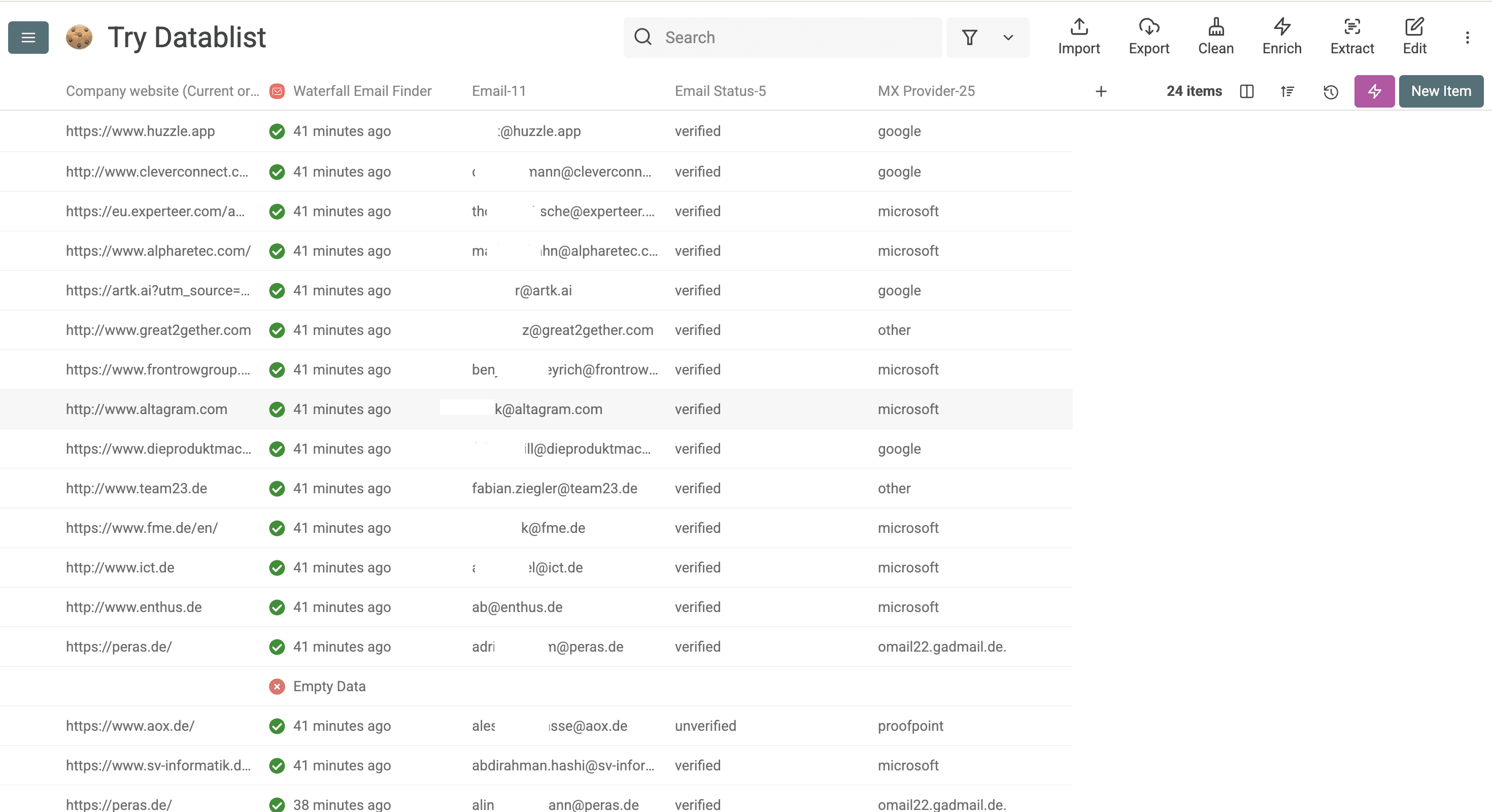Screen dimensions: 1492x812
Task: Toggle the filter panel
Action: [970, 37]
